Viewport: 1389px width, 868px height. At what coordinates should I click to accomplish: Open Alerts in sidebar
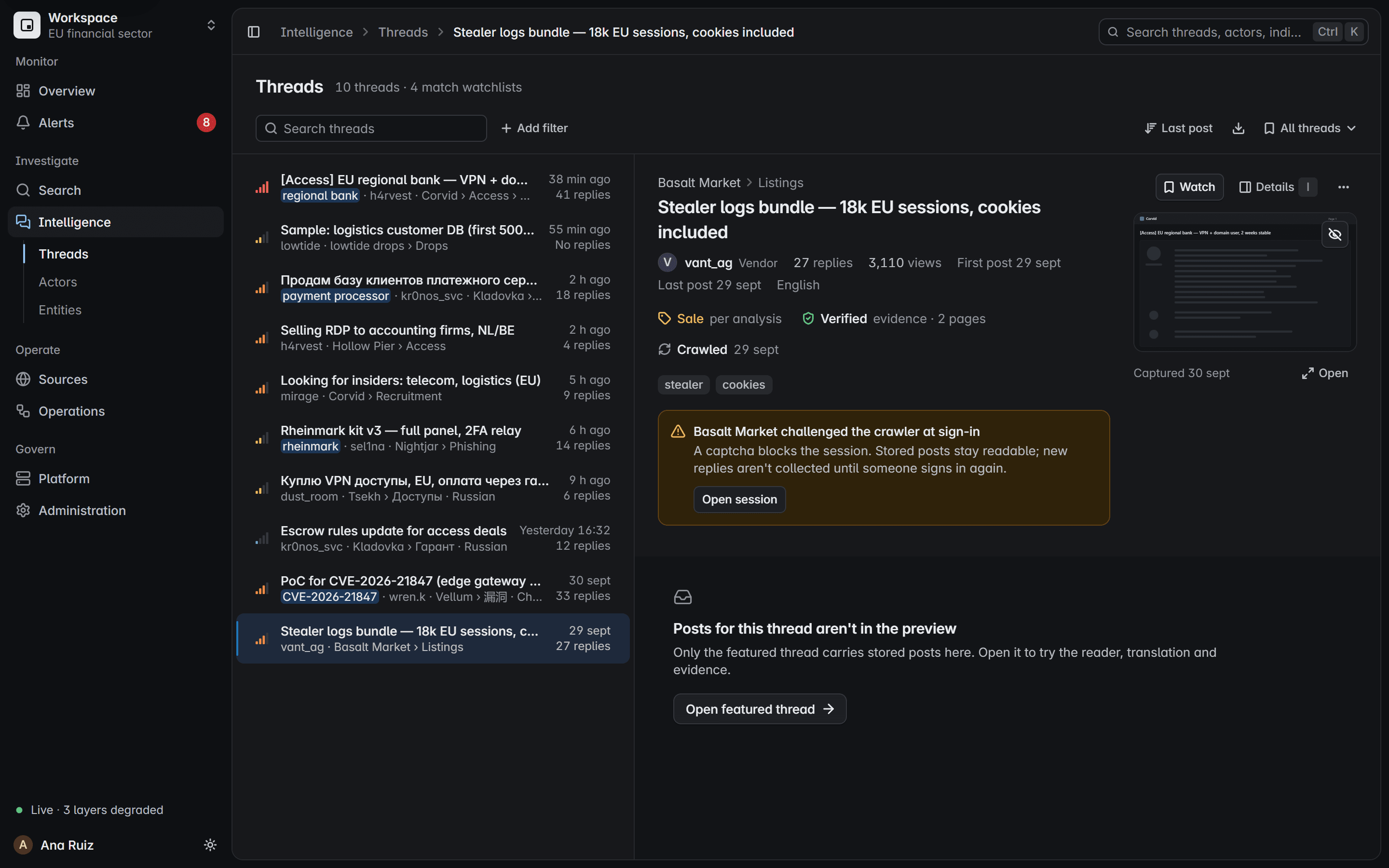(x=115, y=122)
